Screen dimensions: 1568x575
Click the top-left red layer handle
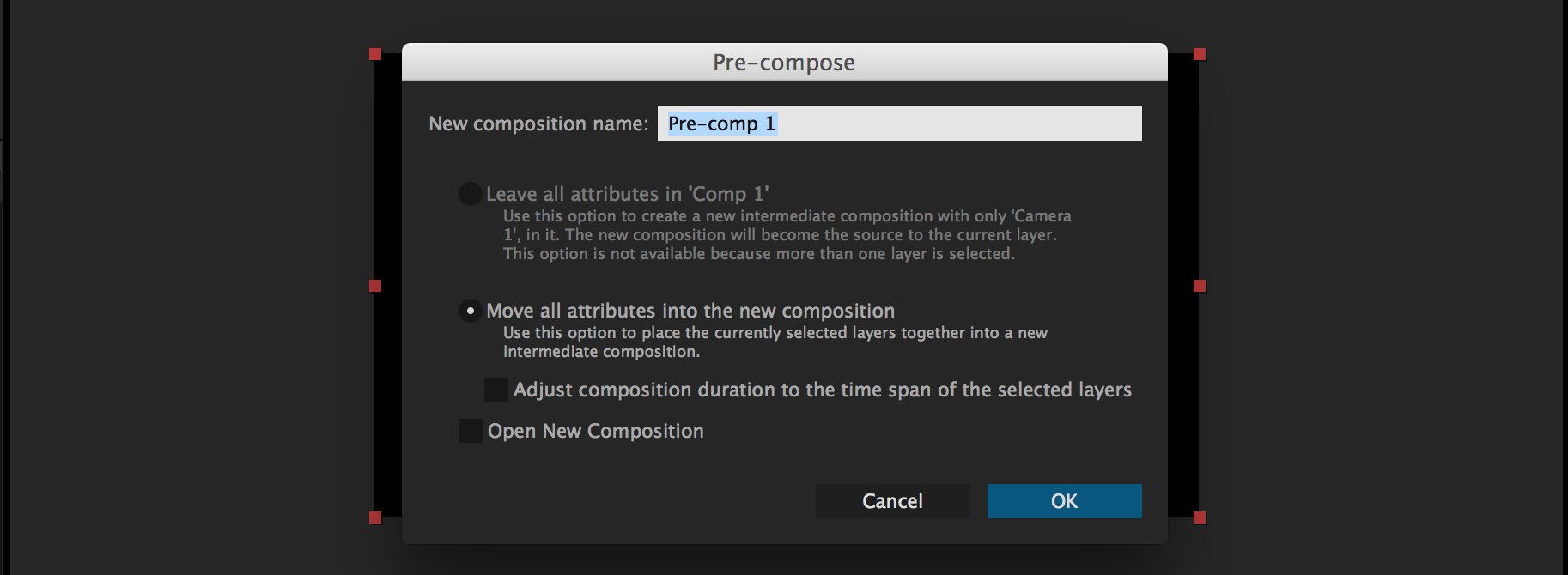(375, 54)
